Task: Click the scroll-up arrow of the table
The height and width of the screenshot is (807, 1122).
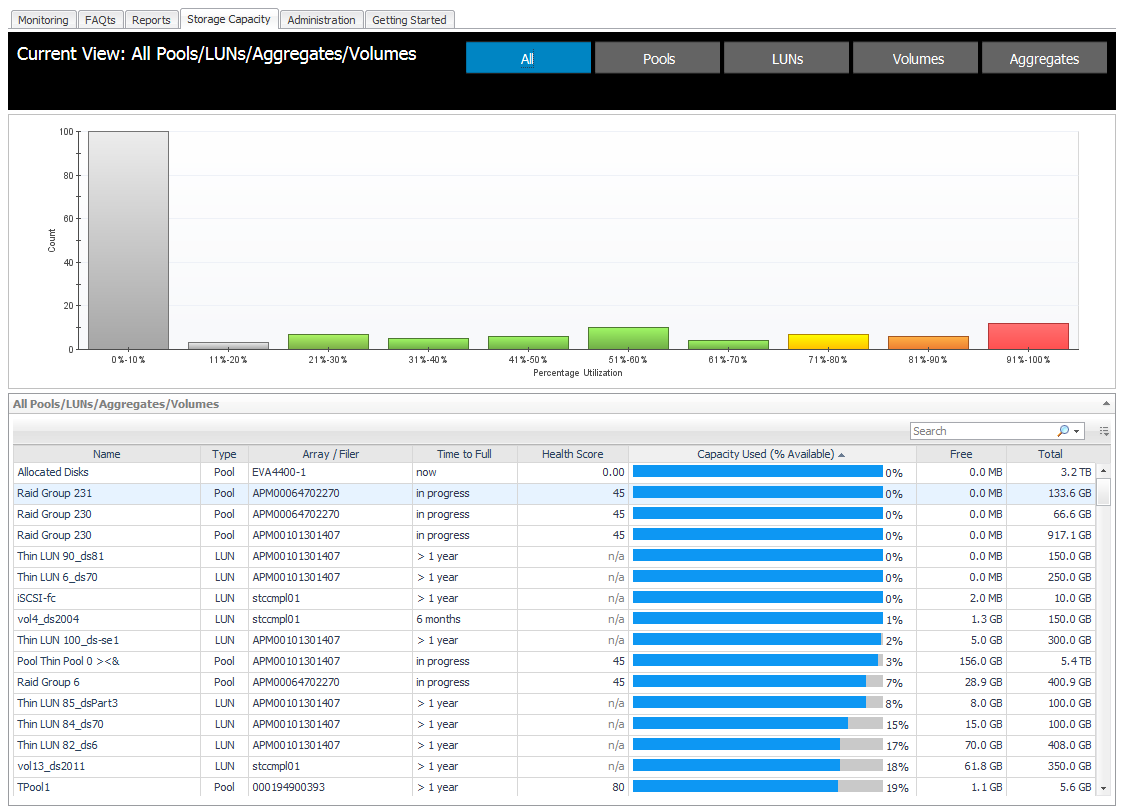Action: pos(1104,471)
